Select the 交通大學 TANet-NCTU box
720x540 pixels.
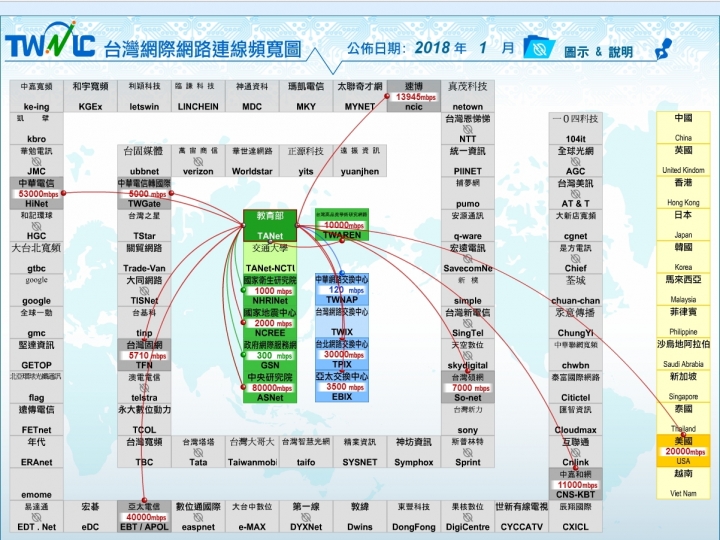coord(270,258)
